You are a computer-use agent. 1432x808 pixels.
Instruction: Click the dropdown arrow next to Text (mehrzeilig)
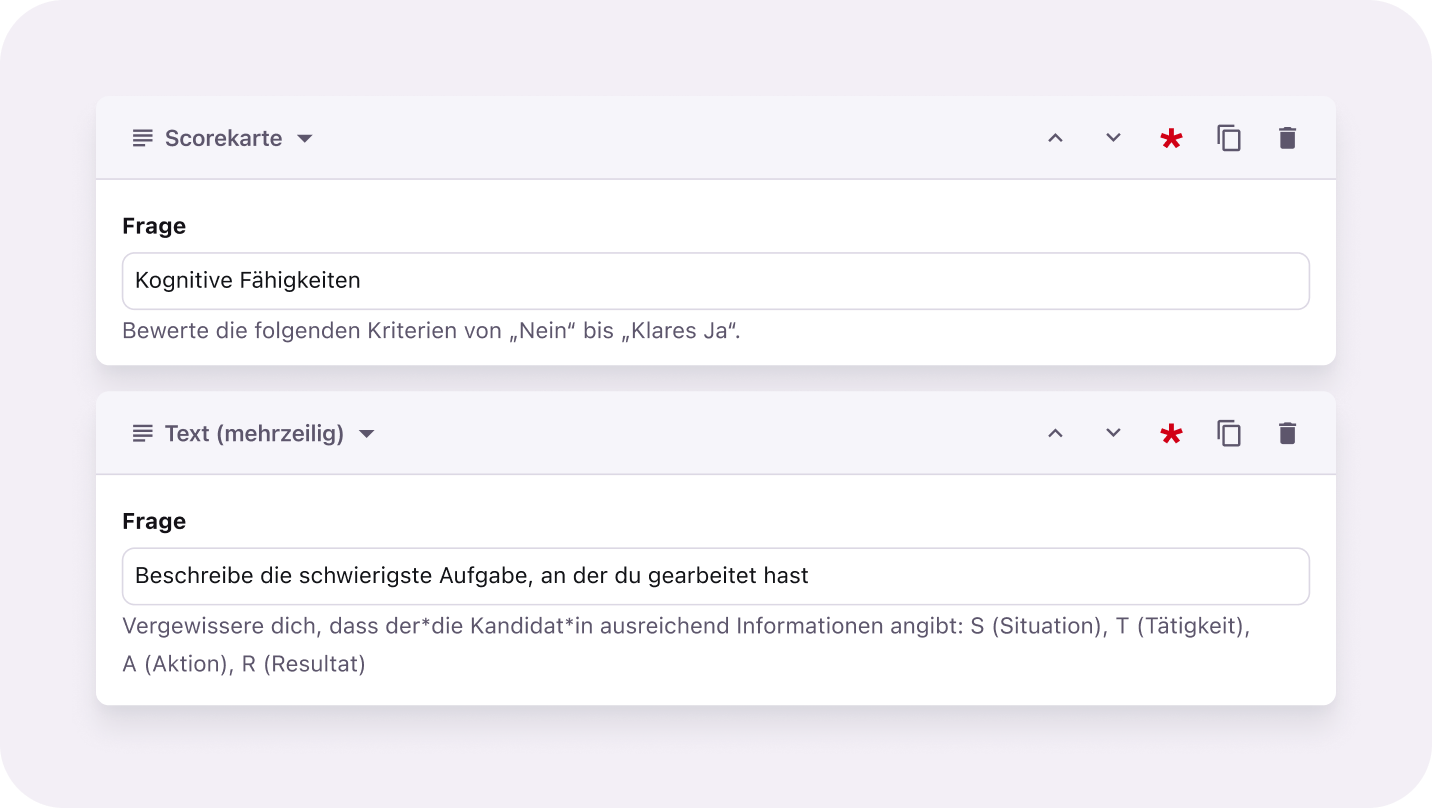[x=367, y=433]
